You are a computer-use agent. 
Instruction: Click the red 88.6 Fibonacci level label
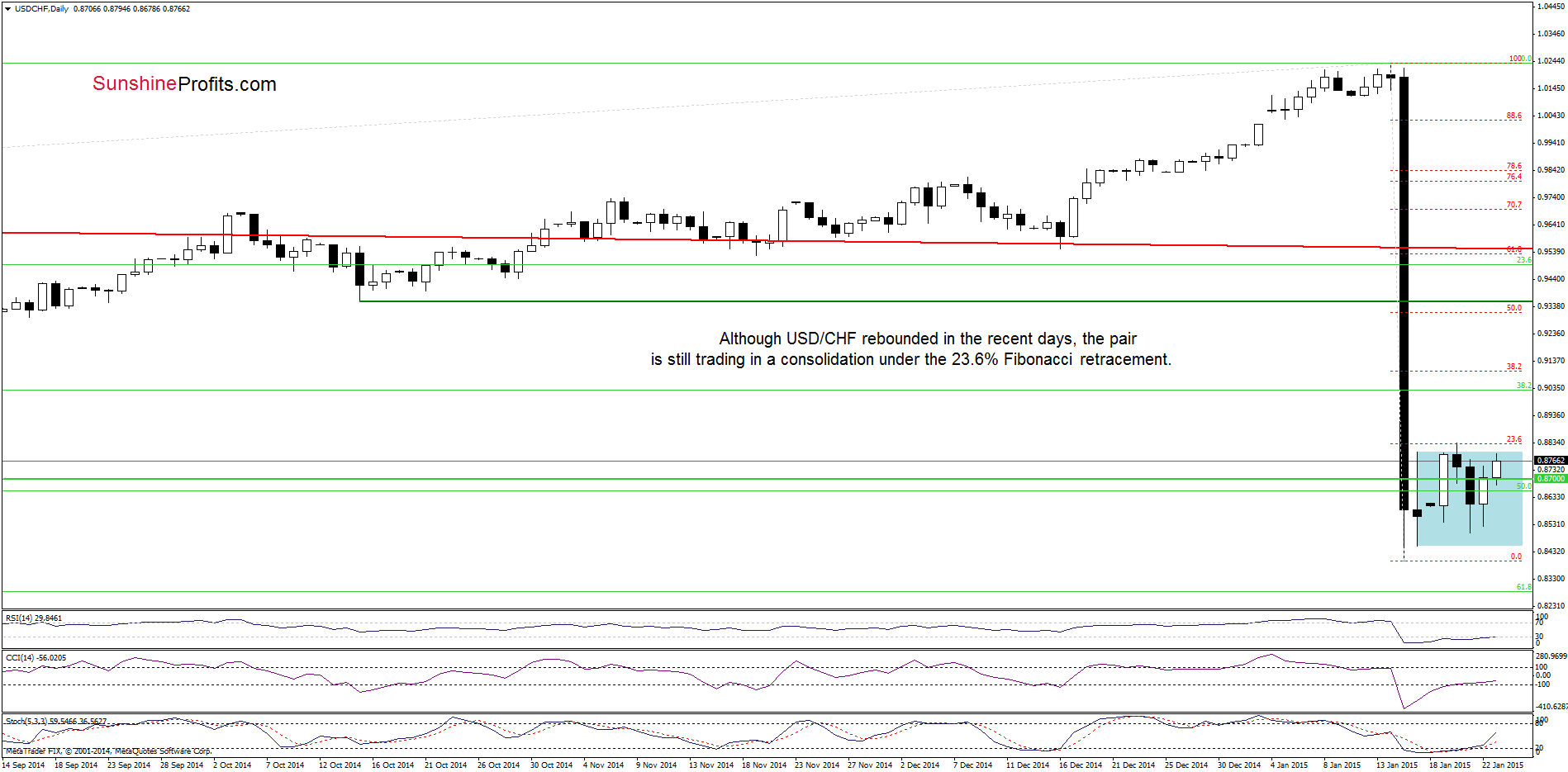[x=1513, y=116]
